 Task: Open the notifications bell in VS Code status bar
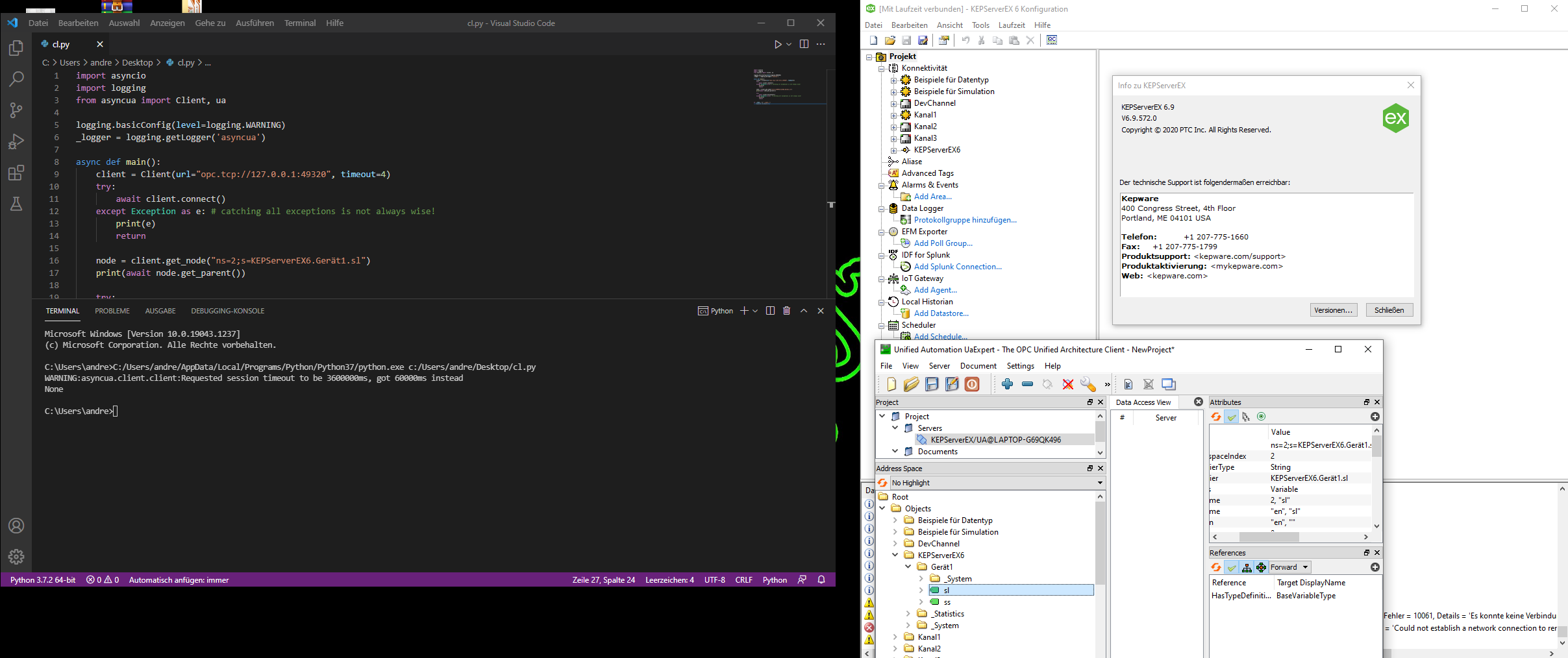[821, 579]
